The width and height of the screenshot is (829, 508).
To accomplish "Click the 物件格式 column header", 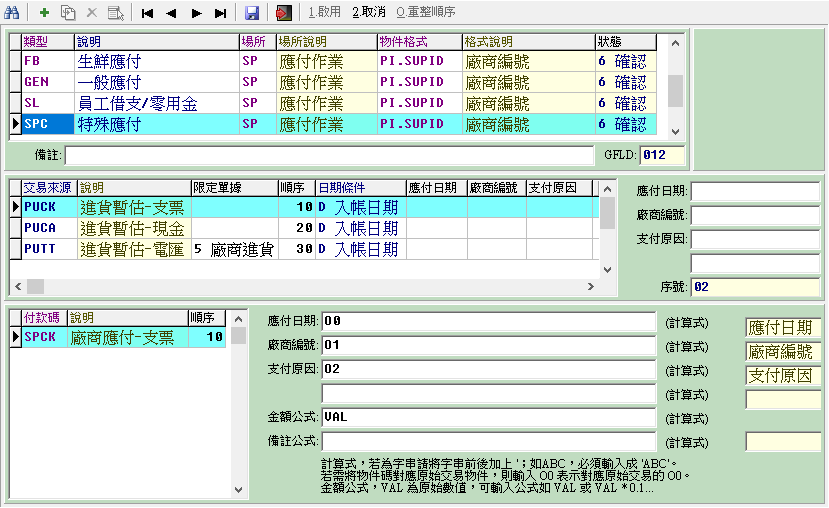I will tap(420, 42).
